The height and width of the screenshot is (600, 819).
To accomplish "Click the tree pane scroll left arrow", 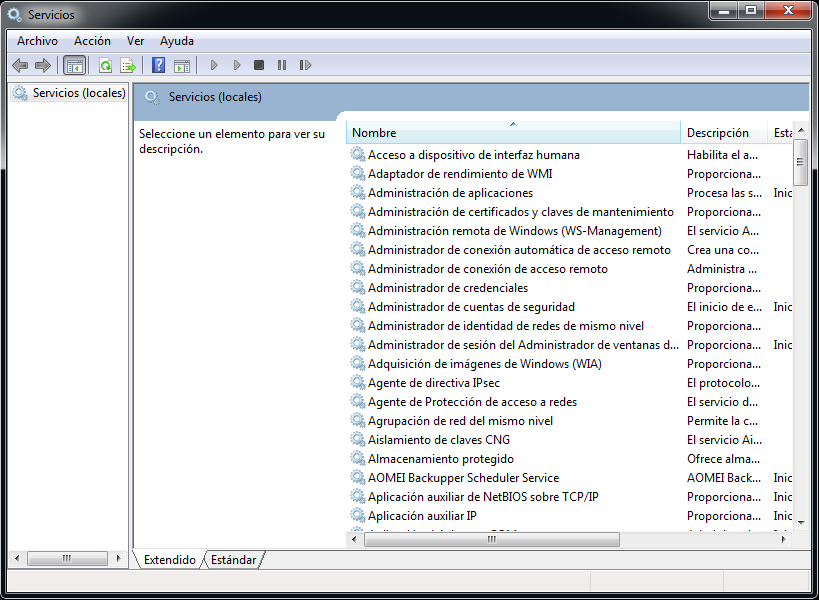I will point(17,558).
